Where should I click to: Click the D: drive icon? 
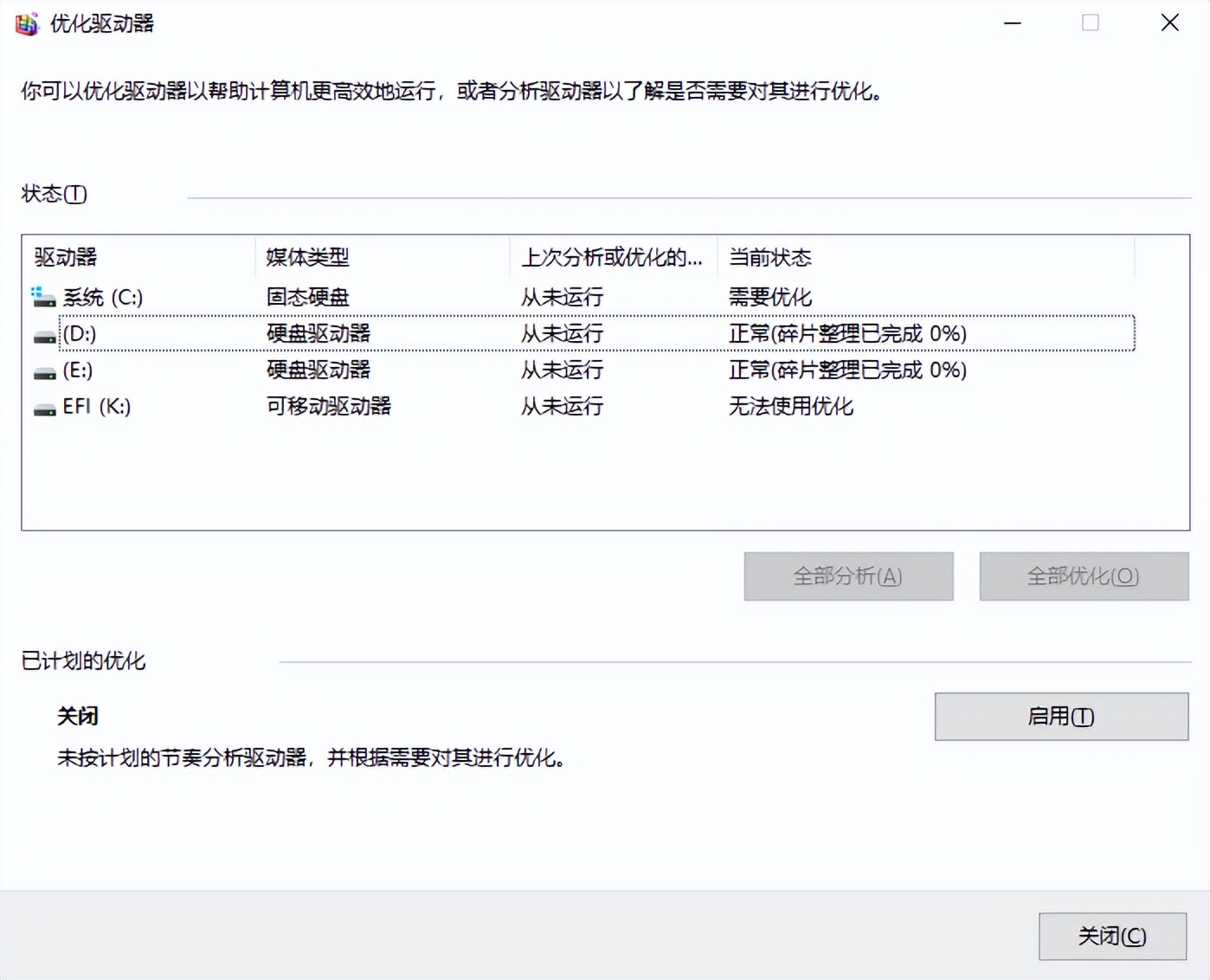pyautogui.click(x=44, y=336)
